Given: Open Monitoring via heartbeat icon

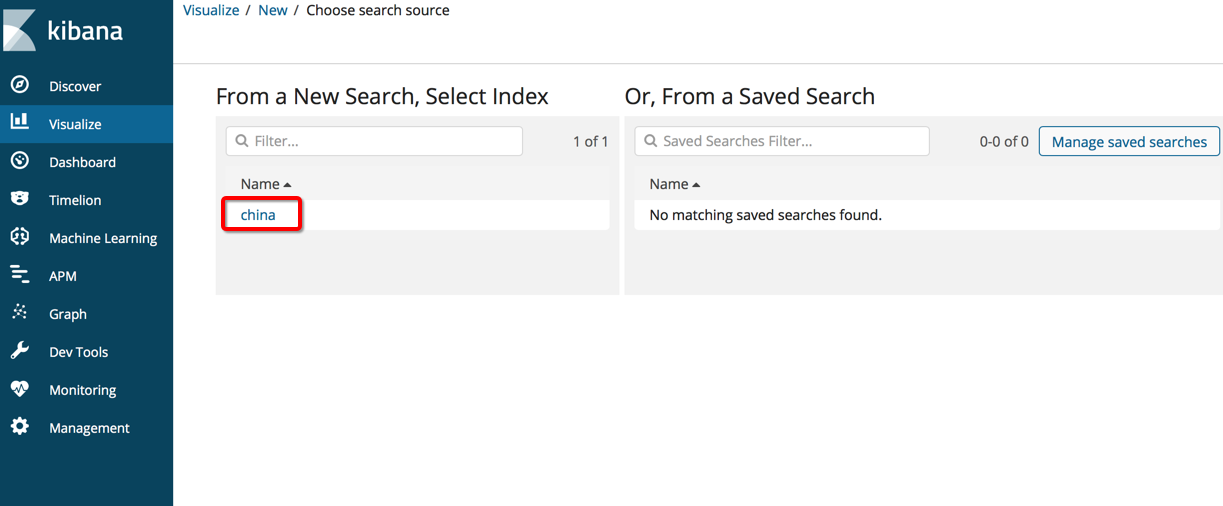Looking at the screenshot, I should pos(20,389).
